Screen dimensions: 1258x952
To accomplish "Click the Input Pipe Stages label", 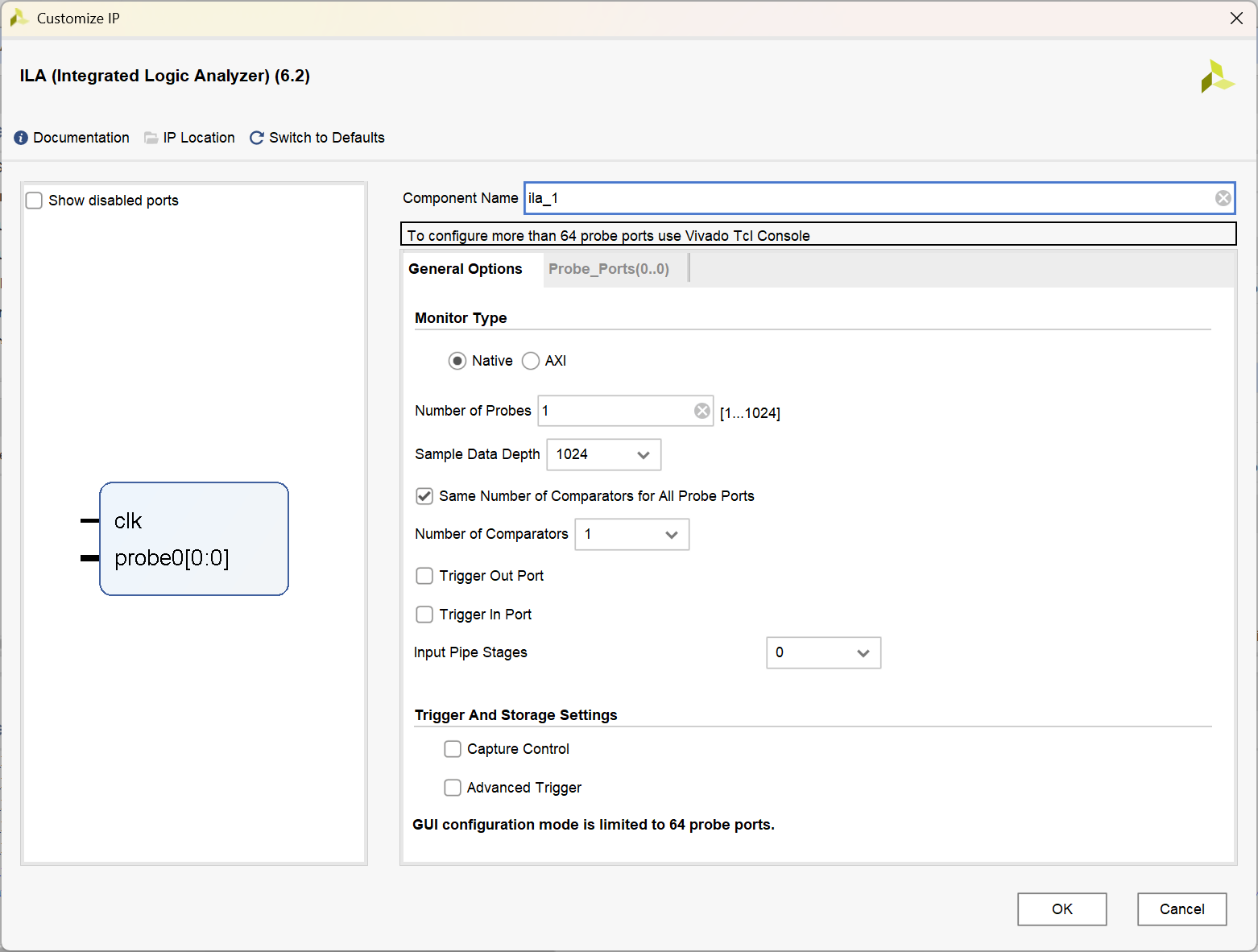I will click(470, 652).
